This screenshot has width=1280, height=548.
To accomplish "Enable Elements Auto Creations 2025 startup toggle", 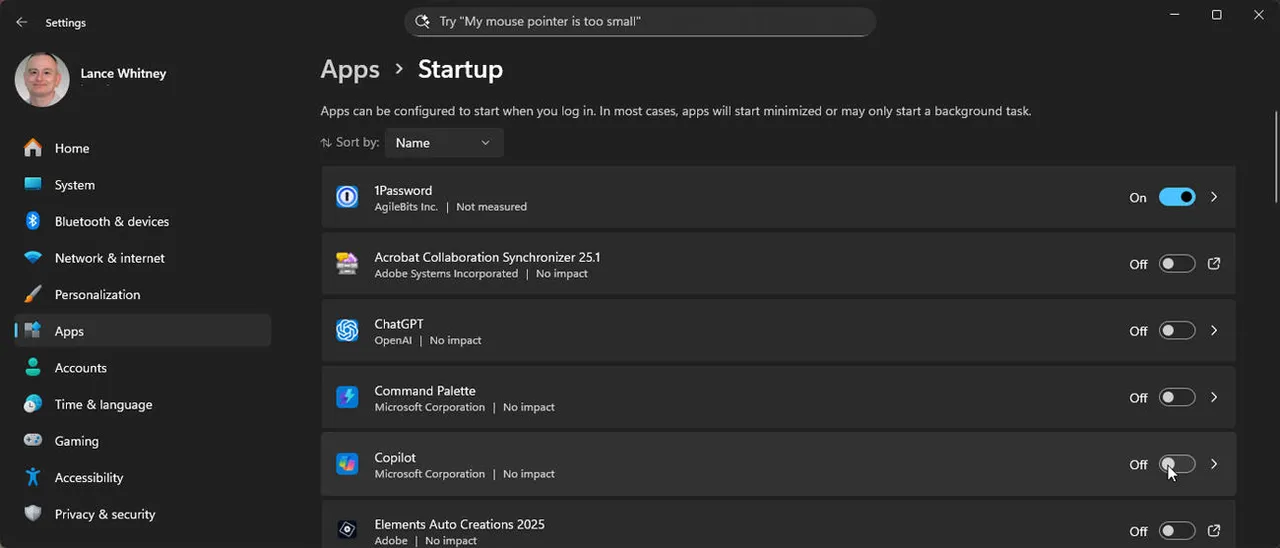I will tap(1177, 531).
